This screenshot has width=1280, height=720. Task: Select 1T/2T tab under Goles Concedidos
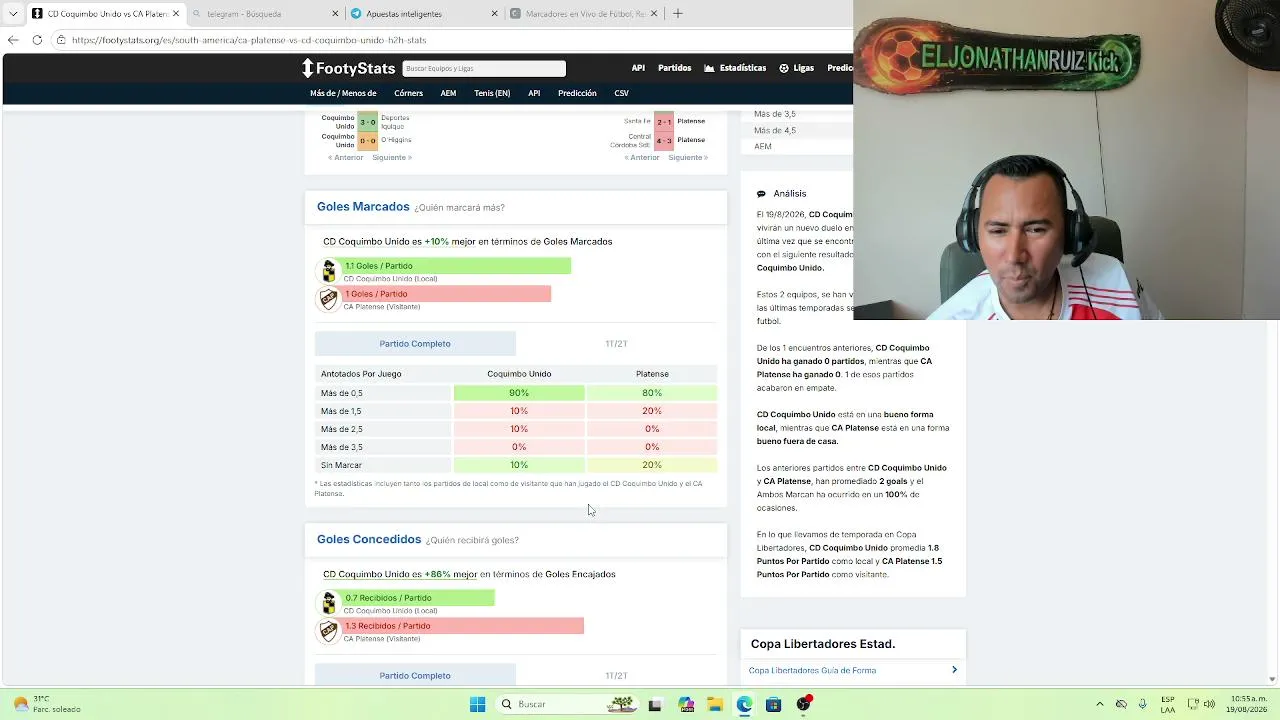pos(616,676)
